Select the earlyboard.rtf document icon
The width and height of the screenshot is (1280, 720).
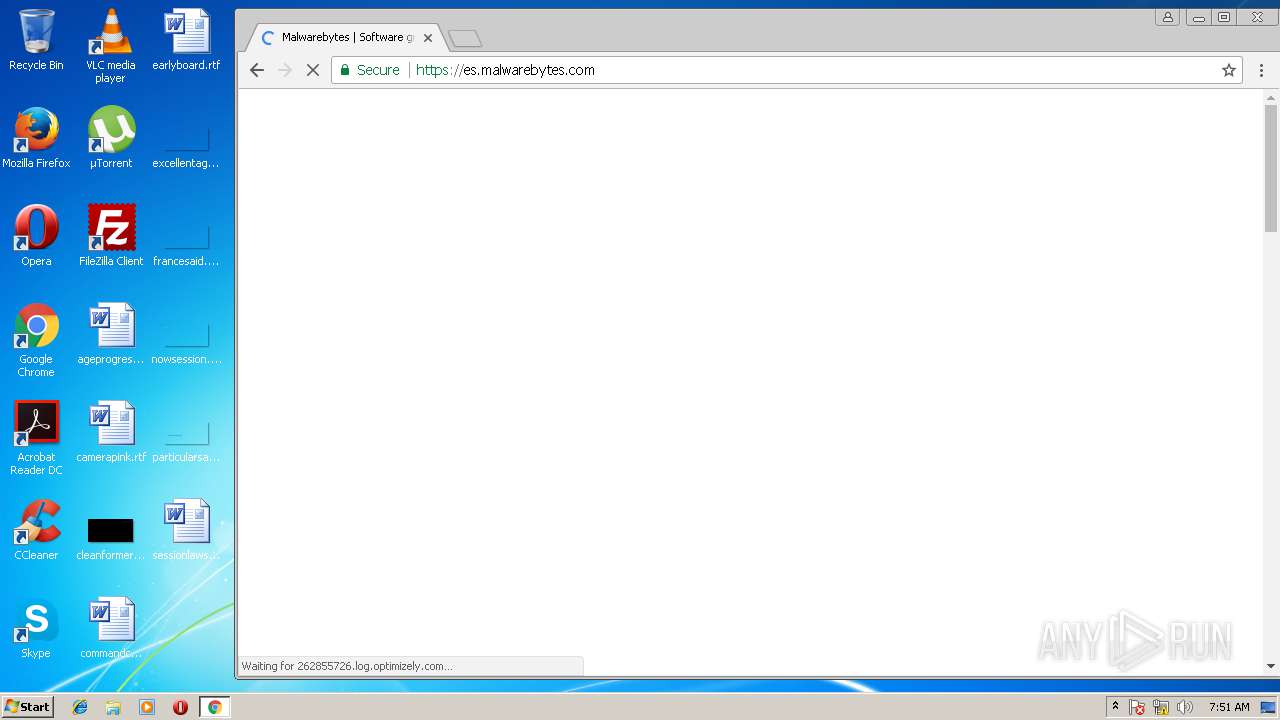[x=186, y=41]
